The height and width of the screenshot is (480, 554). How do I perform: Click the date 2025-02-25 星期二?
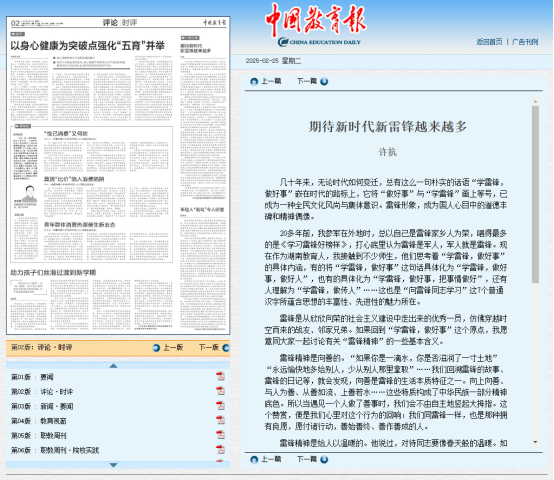point(273,61)
